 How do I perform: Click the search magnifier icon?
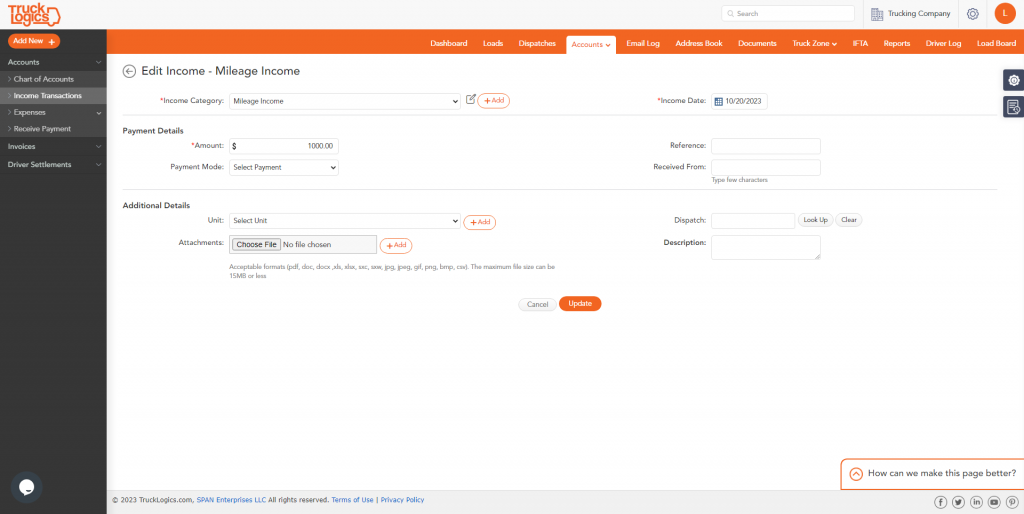(731, 14)
